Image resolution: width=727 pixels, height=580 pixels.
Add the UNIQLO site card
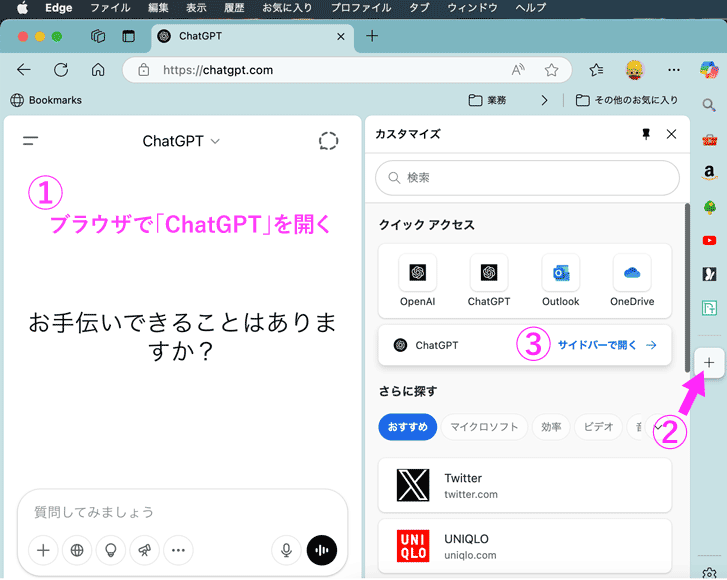[x=525, y=546]
